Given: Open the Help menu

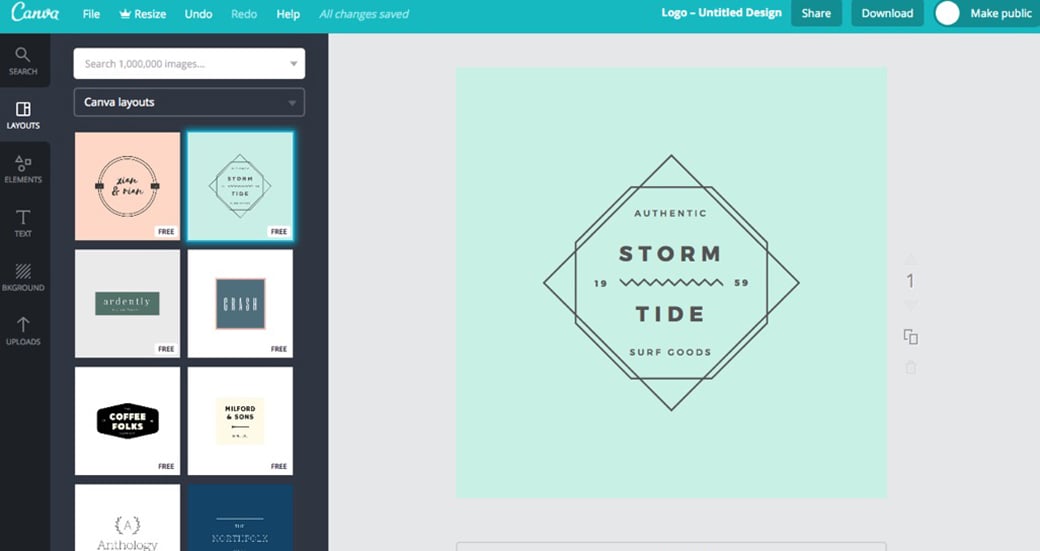Looking at the screenshot, I should point(288,14).
